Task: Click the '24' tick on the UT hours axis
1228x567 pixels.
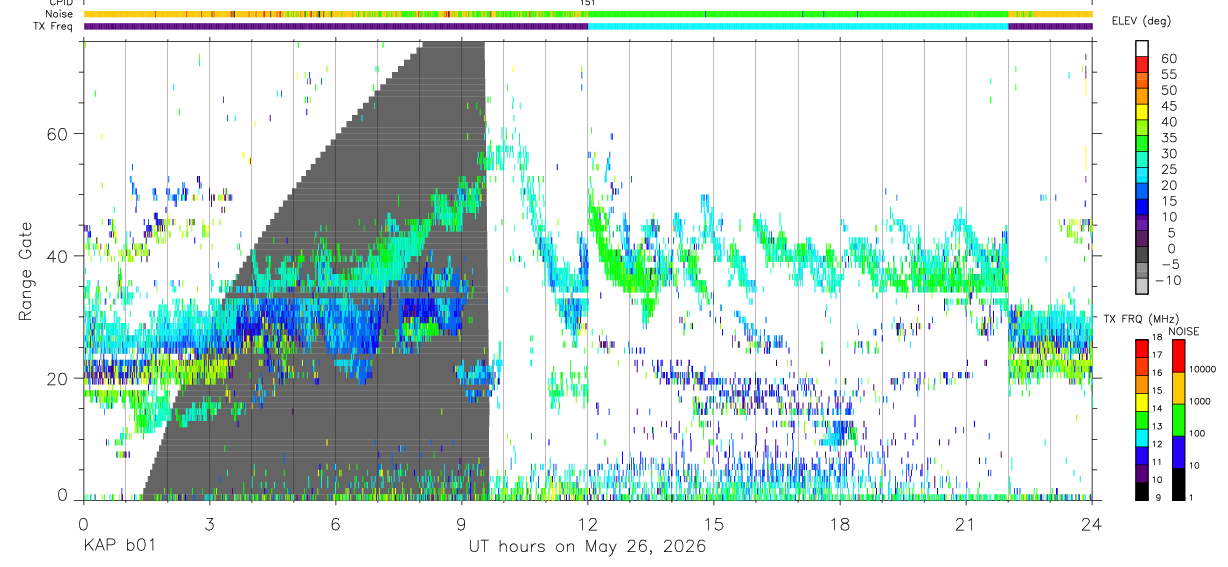Action: pos(1092,524)
